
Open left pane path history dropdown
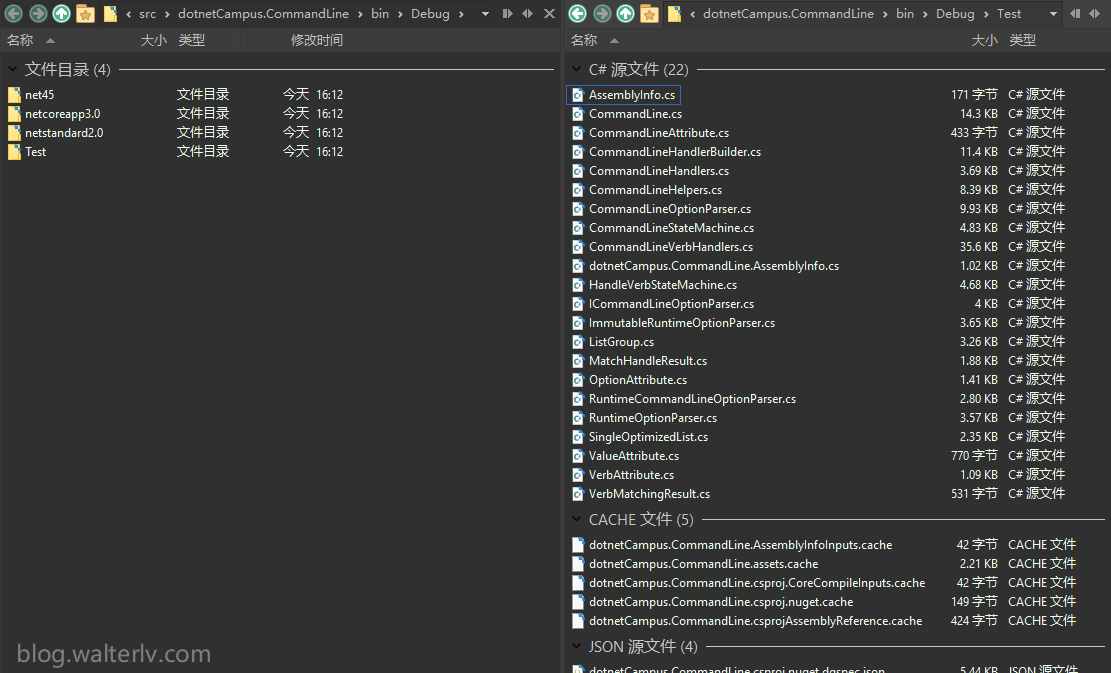(485, 14)
